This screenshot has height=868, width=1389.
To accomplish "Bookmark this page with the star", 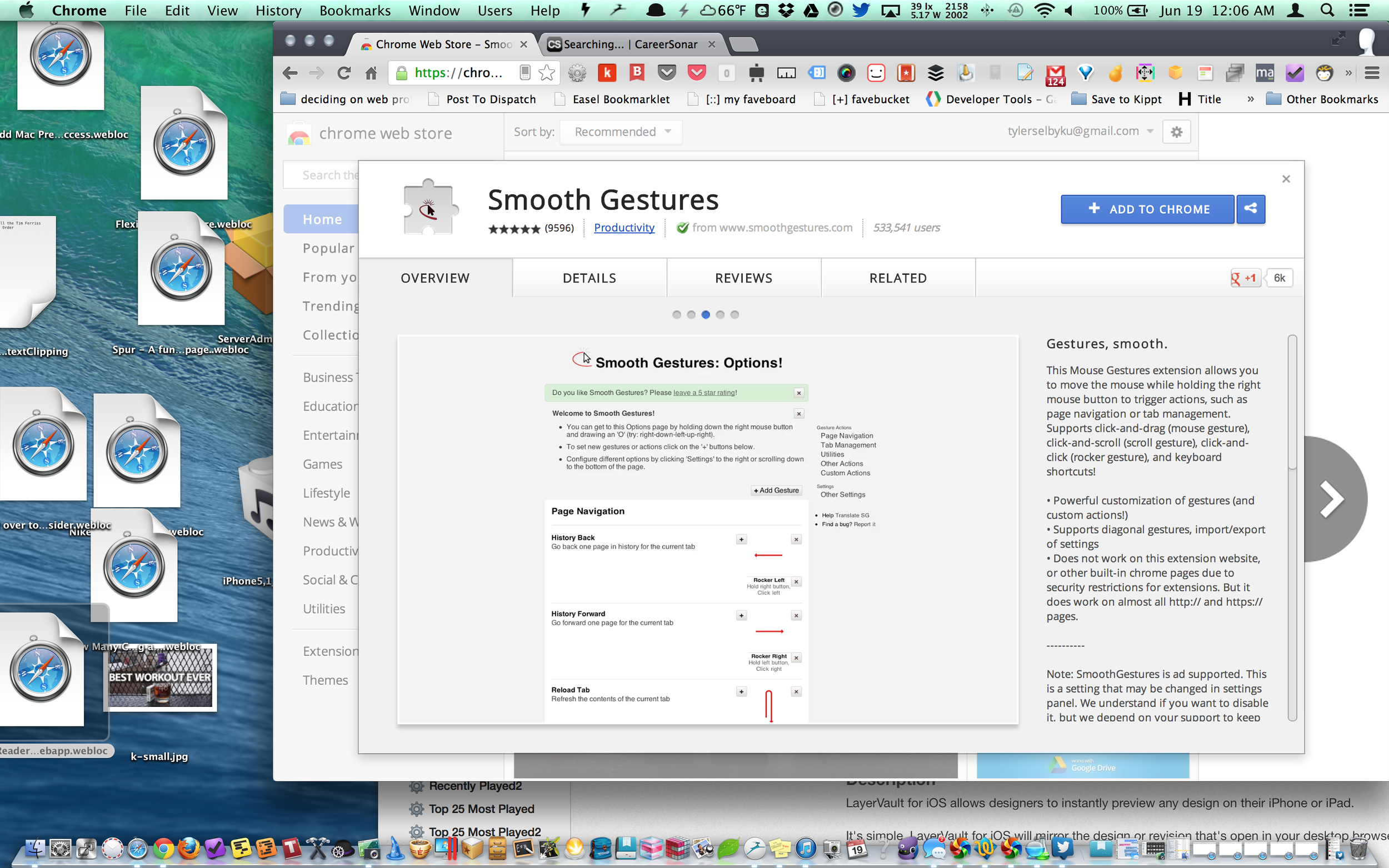I will click(x=547, y=73).
